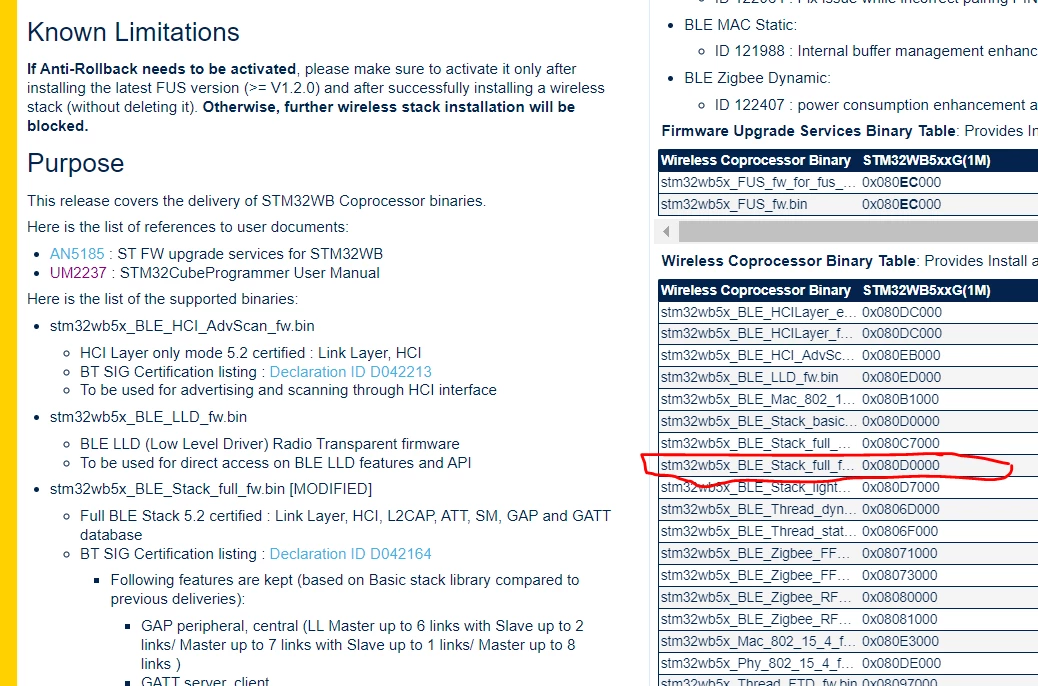Open the AN5185 application note link

point(77,254)
